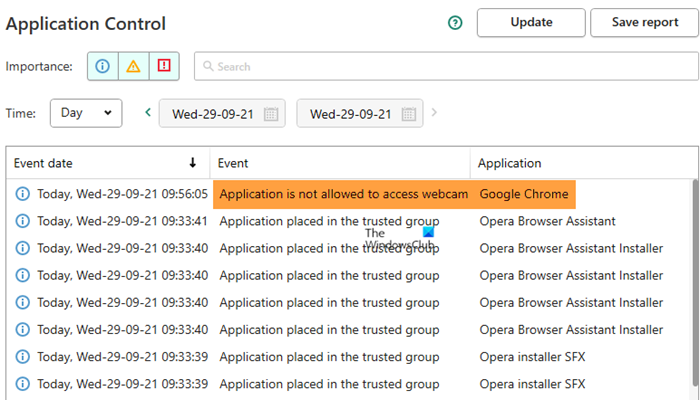The height and width of the screenshot is (400, 700).
Task: Click the Event column header
Action: pos(233,163)
